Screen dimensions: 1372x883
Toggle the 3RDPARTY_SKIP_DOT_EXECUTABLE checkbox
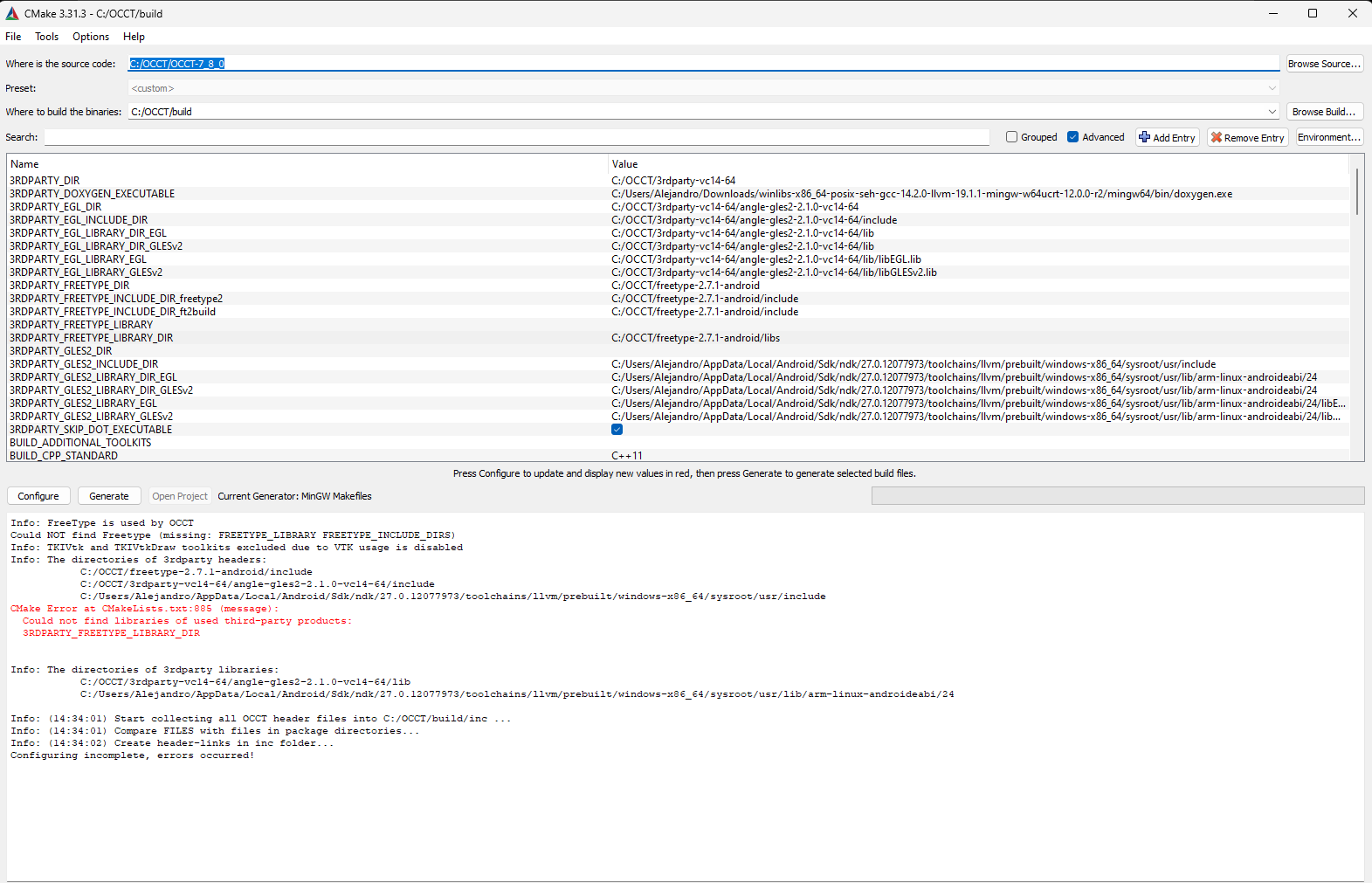point(617,430)
